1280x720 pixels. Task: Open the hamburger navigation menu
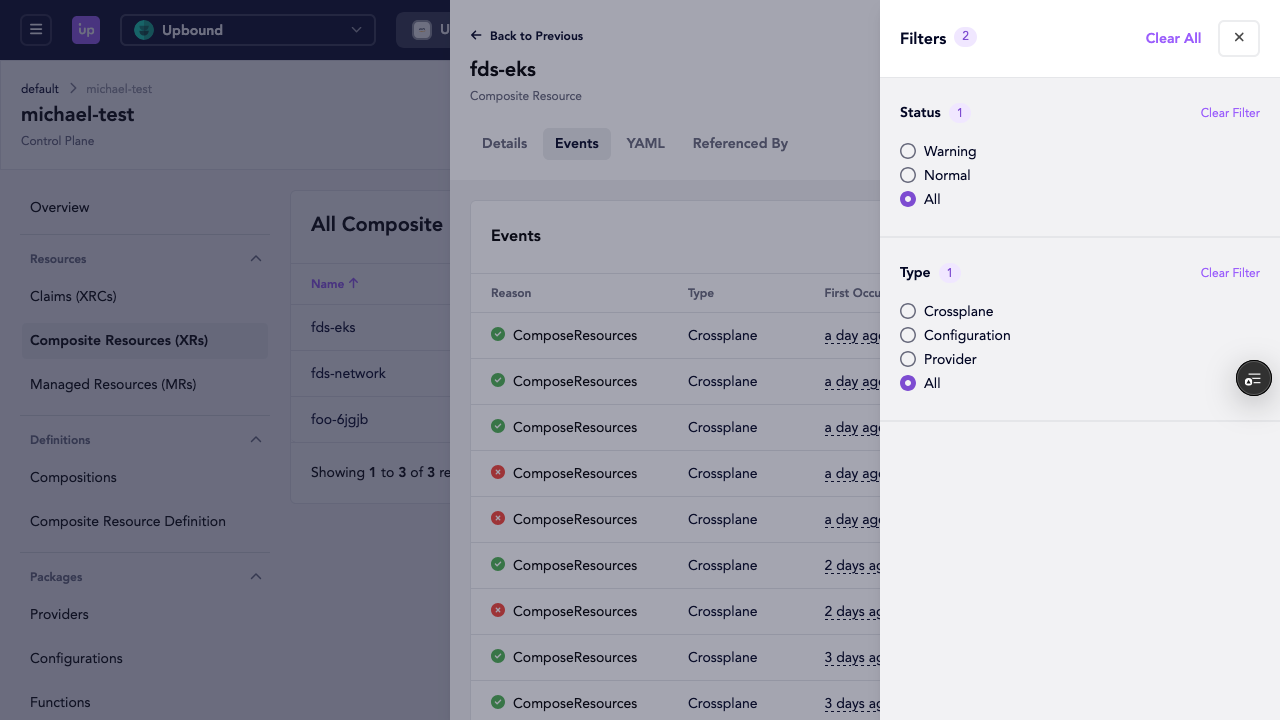click(x=36, y=30)
